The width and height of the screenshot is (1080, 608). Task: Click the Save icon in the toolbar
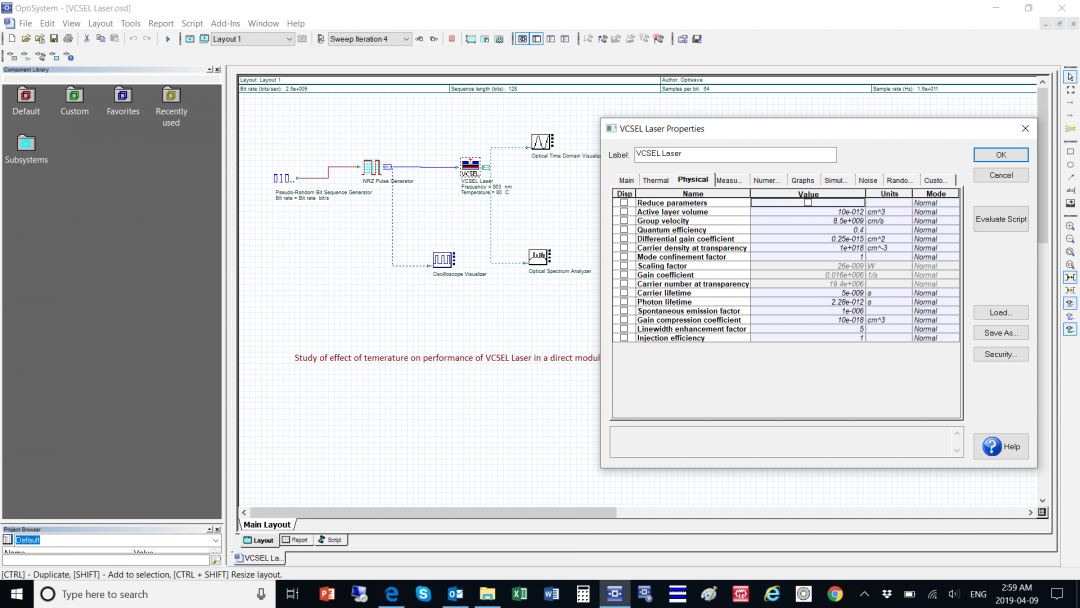[54, 38]
